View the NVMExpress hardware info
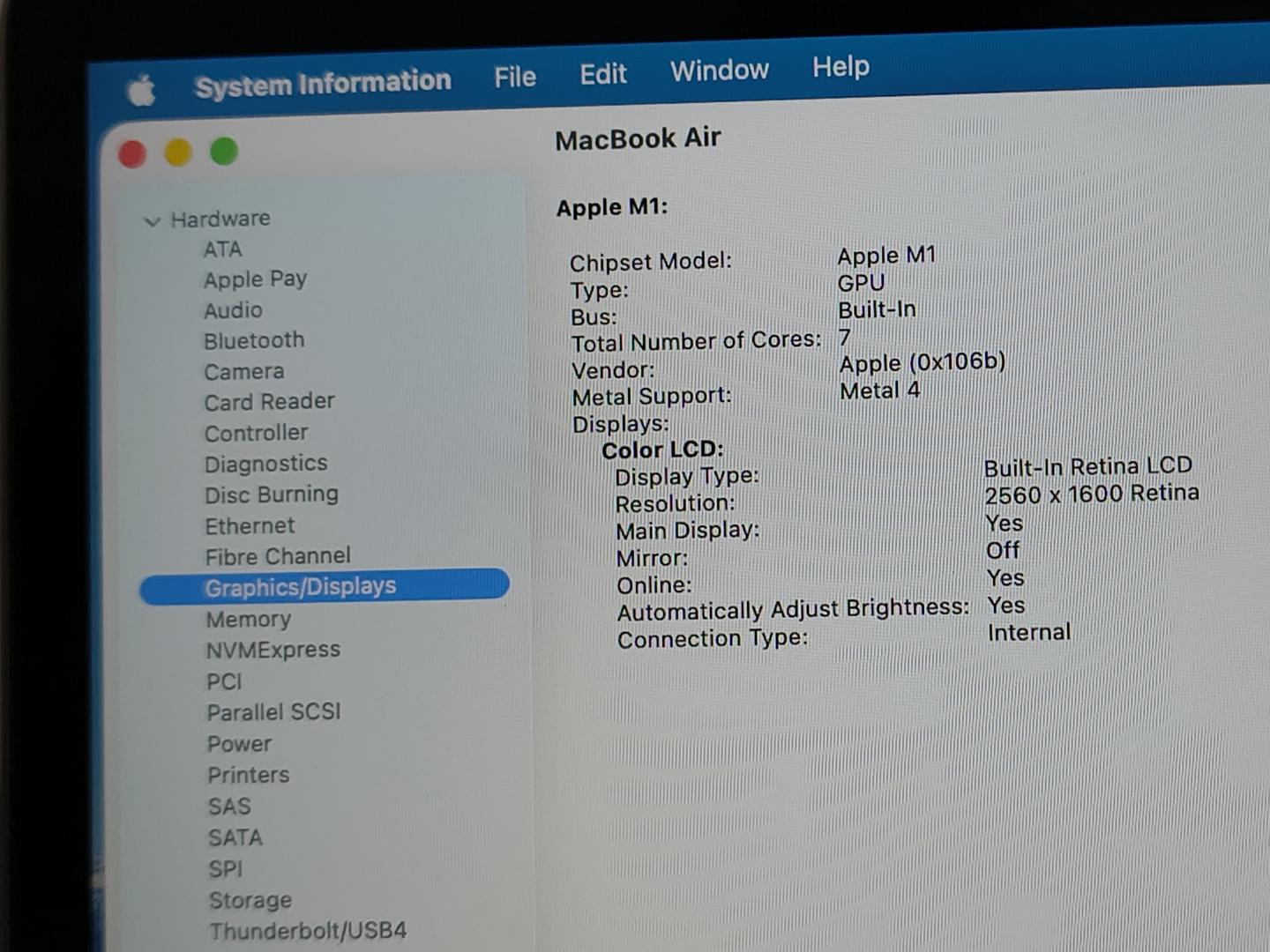The height and width of the screenshot is (952, 1270). coord(273,651)
